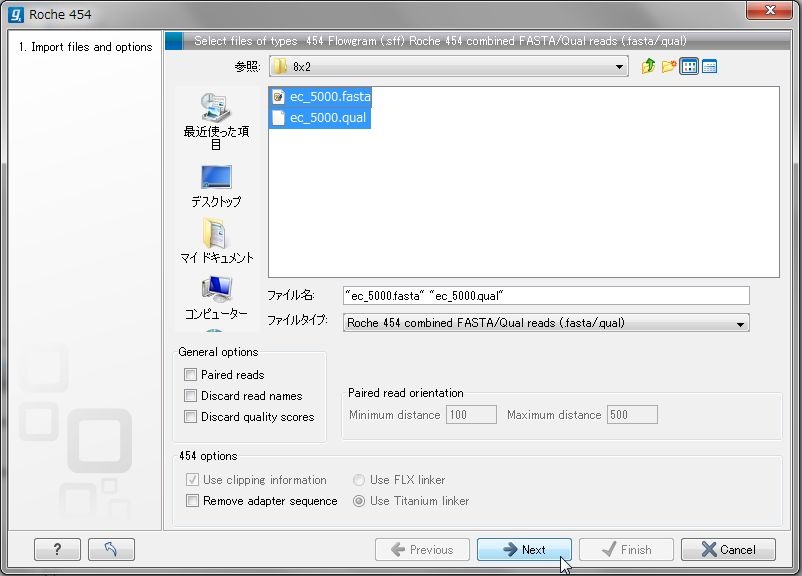Viewport: 802px width, 576px height.
Task: Click the Cancel button
Action: pyautogui.click(x=728, y=549)
